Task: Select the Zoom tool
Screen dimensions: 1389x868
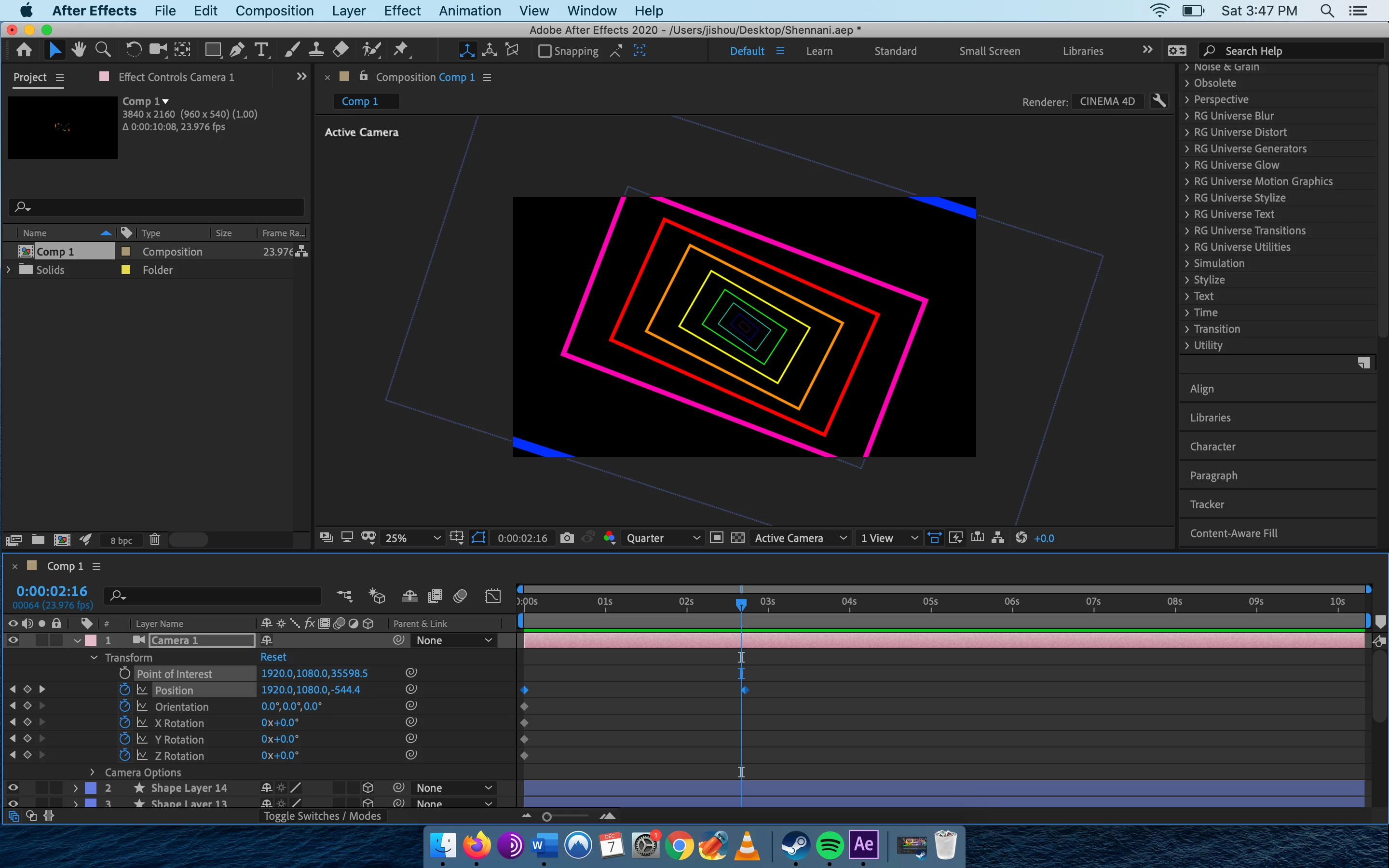Action: [103, 51]
